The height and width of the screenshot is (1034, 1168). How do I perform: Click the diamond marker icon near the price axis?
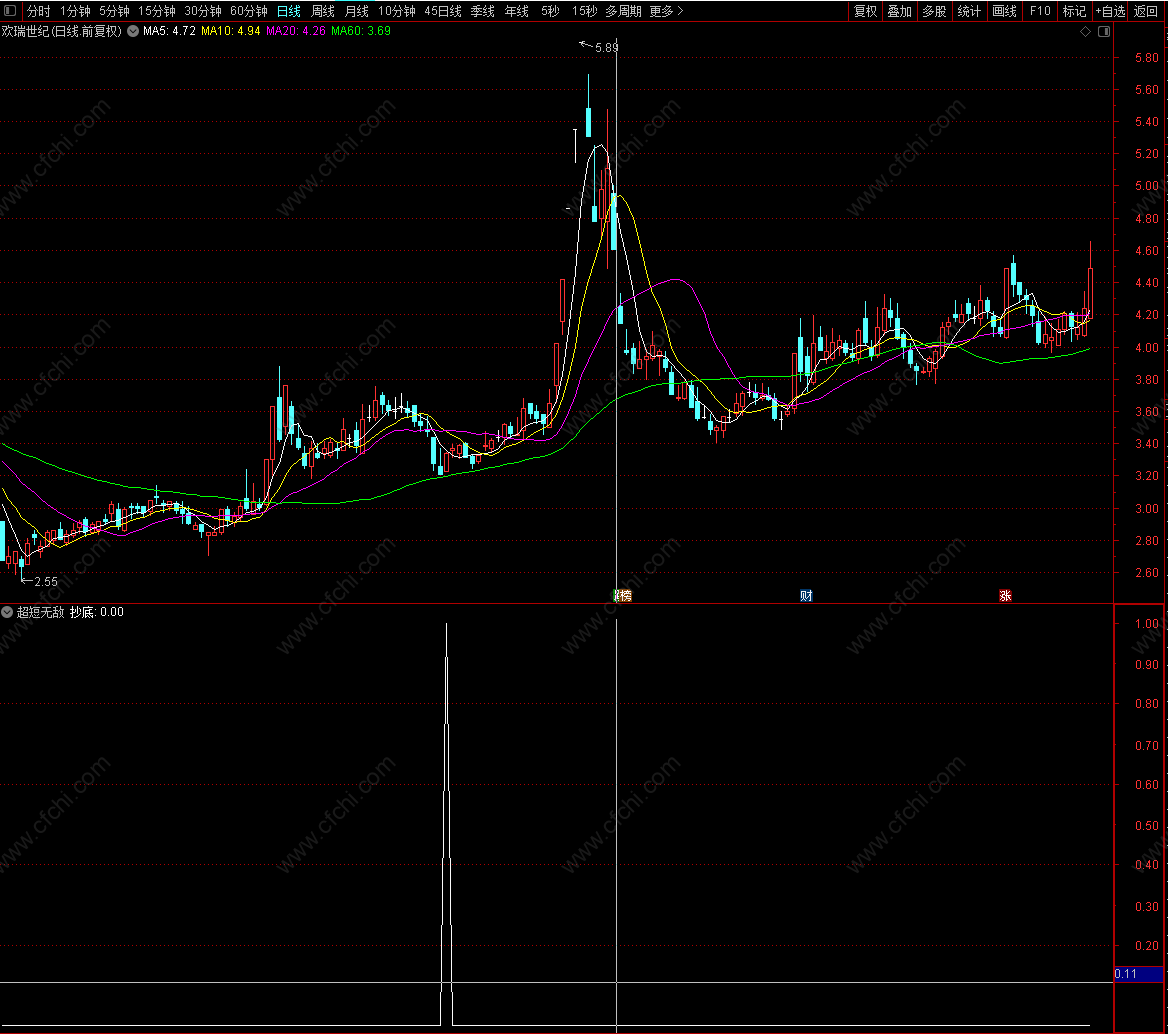(x=1085, y=31)
